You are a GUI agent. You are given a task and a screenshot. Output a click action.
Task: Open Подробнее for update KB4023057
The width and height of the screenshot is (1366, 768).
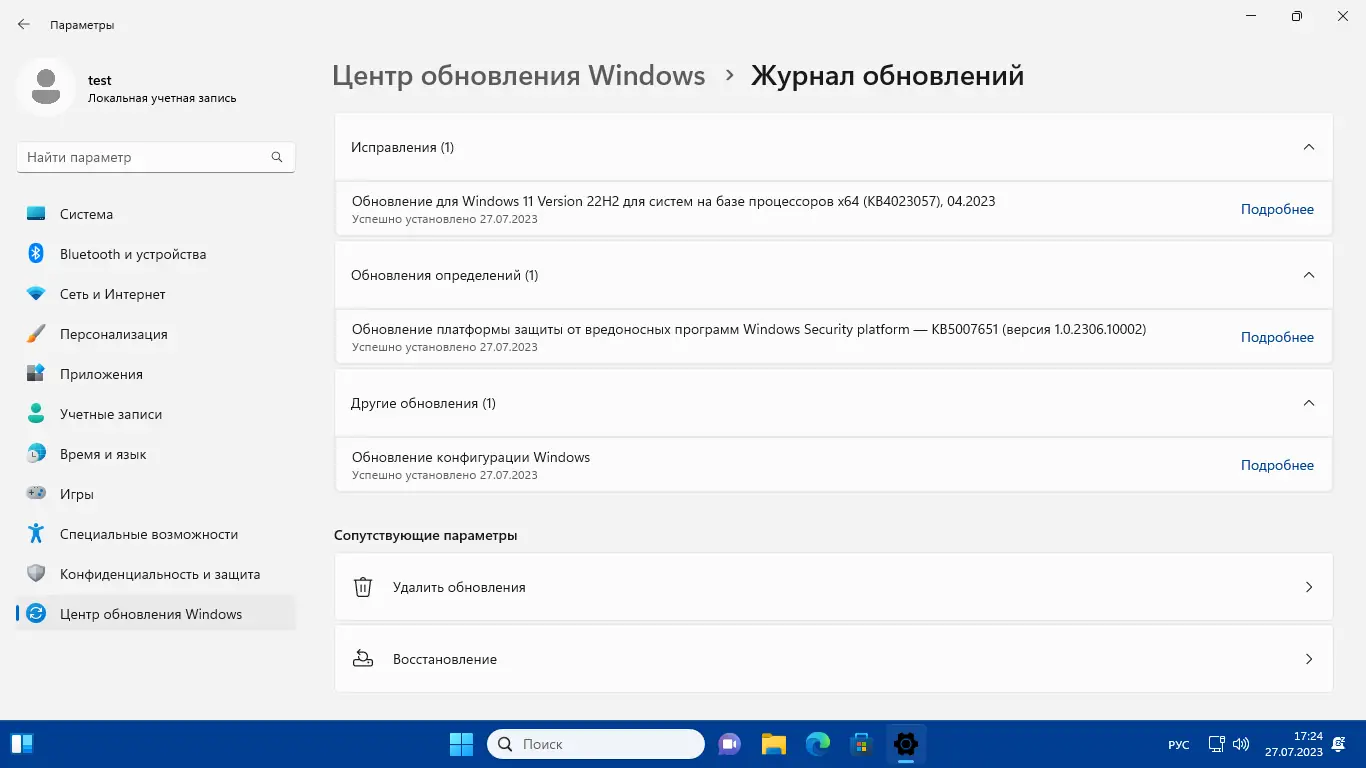(x=1277, y=208)
